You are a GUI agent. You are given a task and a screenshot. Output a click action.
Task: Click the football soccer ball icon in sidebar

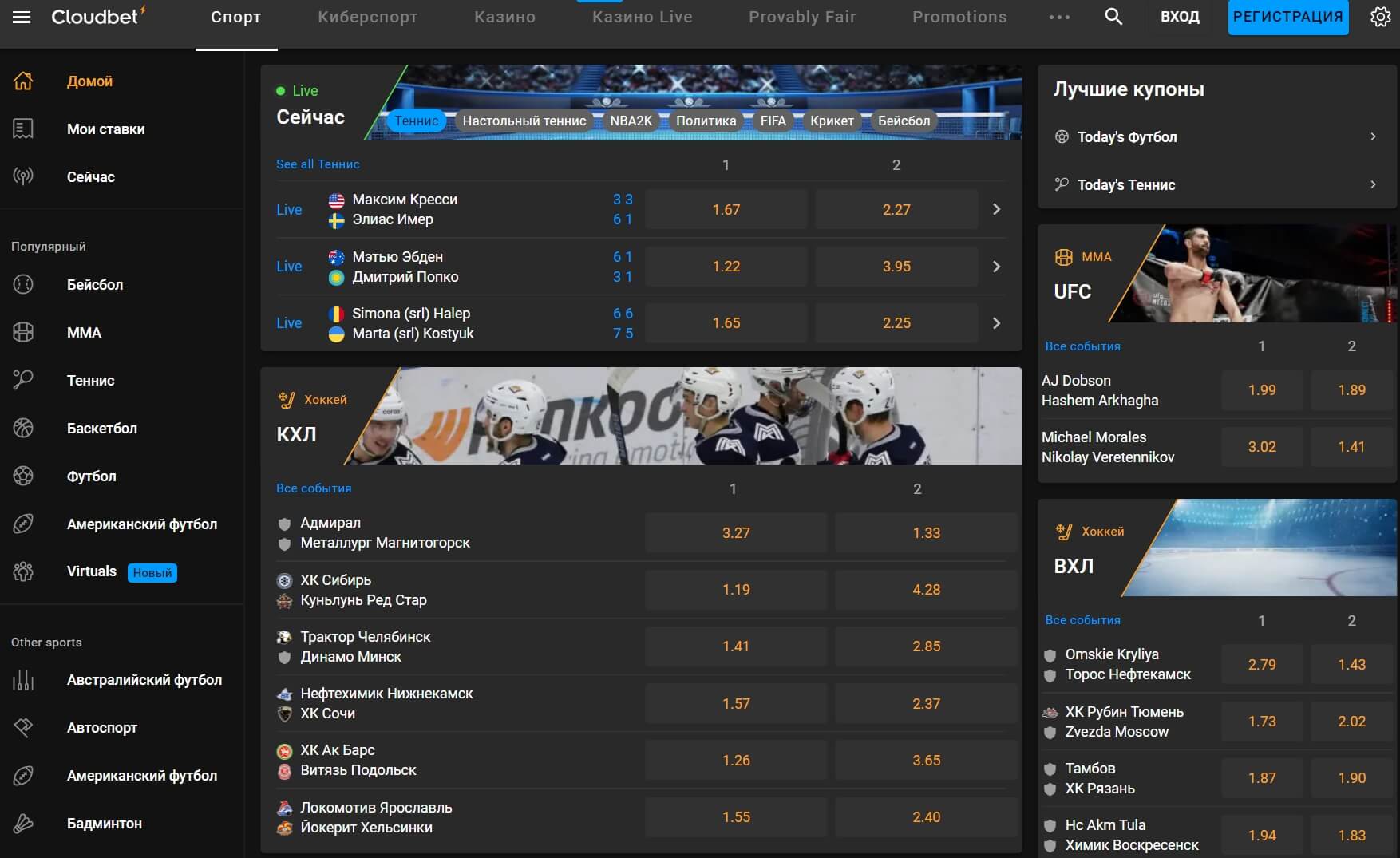coord(23,476)
